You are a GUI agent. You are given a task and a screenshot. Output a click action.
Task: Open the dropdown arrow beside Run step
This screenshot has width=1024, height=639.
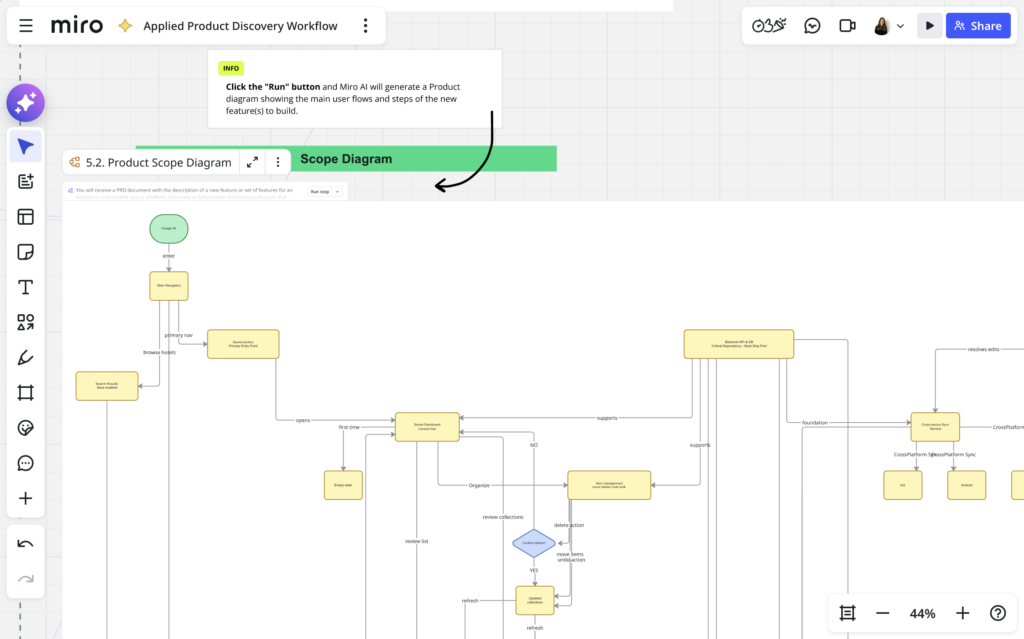(x=337, y=191)
